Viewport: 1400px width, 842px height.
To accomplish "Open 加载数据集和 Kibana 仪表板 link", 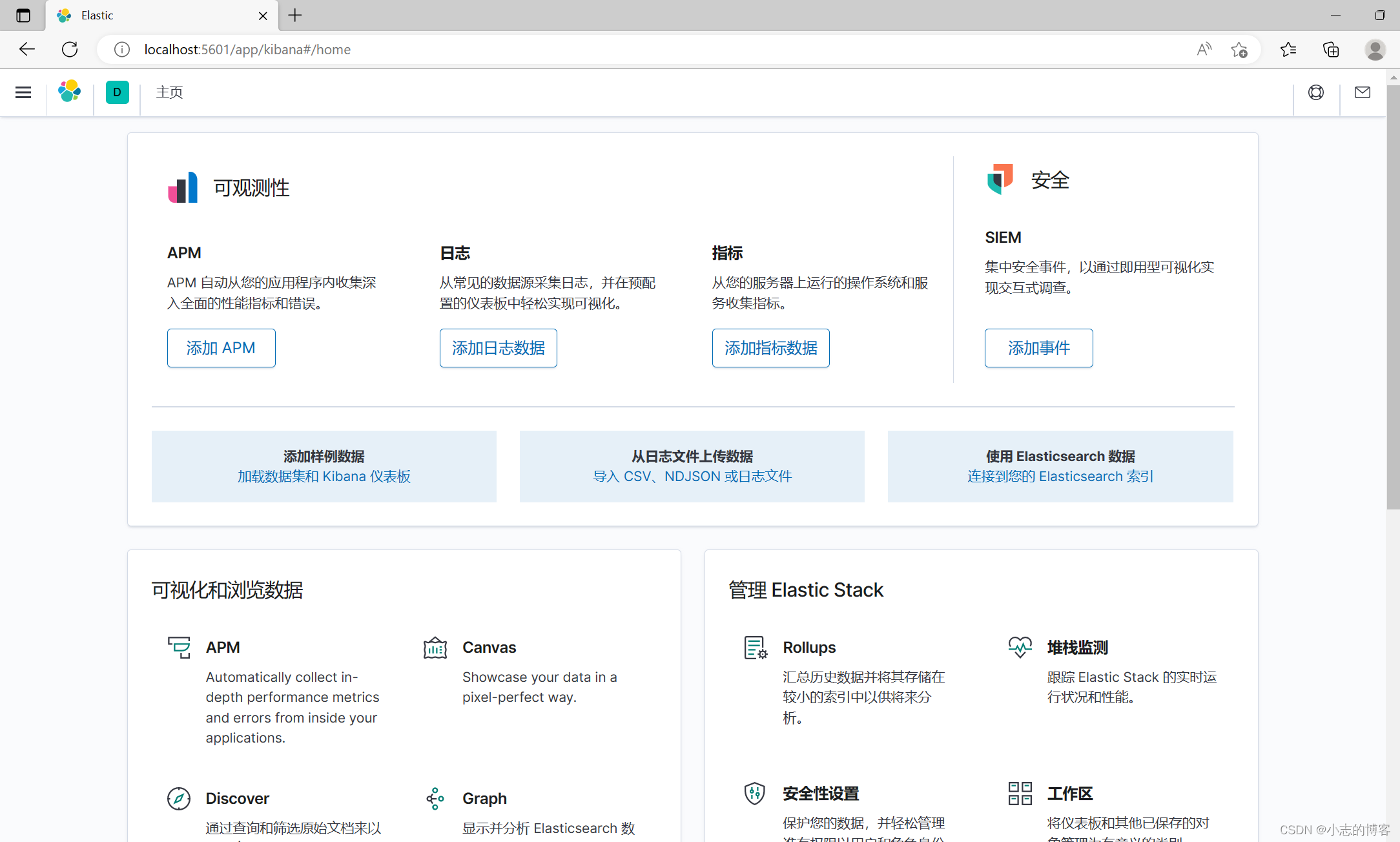I will pos(324,477).
